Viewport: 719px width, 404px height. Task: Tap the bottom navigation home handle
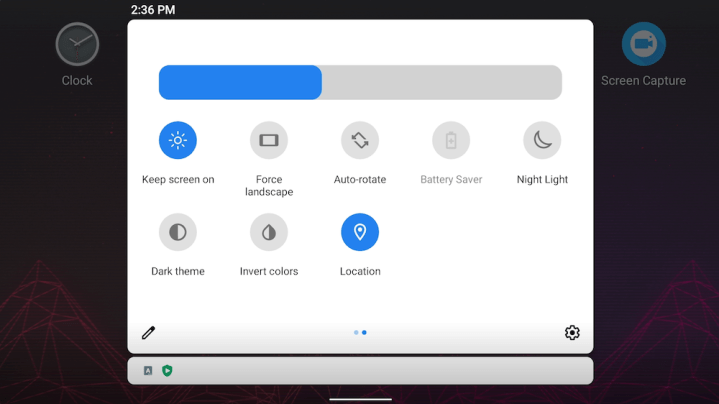(x=360, y=399)
